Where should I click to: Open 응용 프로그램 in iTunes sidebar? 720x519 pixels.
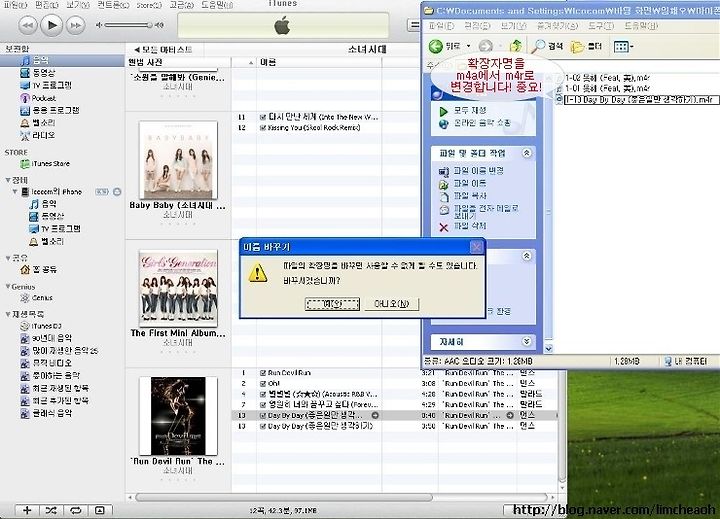56,110
